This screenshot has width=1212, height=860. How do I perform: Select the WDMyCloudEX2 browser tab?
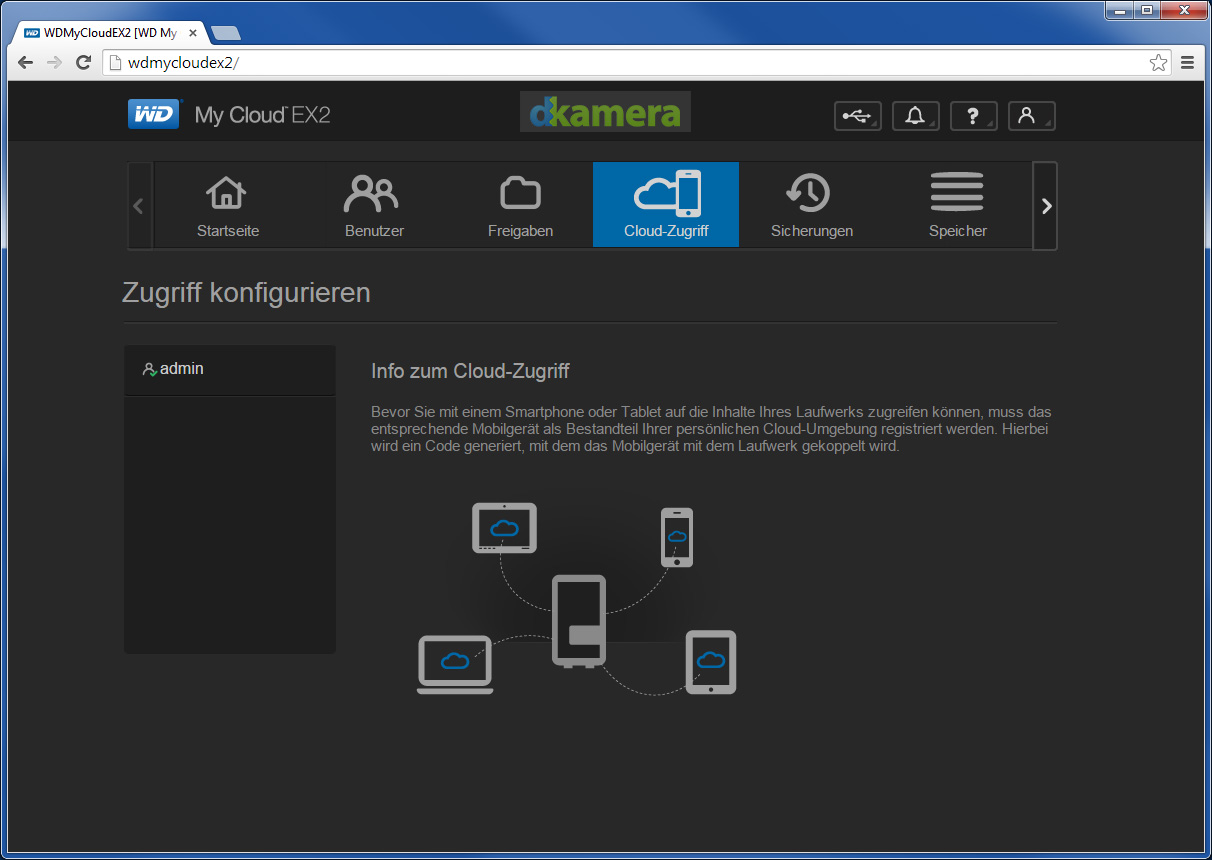tap(111, 33)
